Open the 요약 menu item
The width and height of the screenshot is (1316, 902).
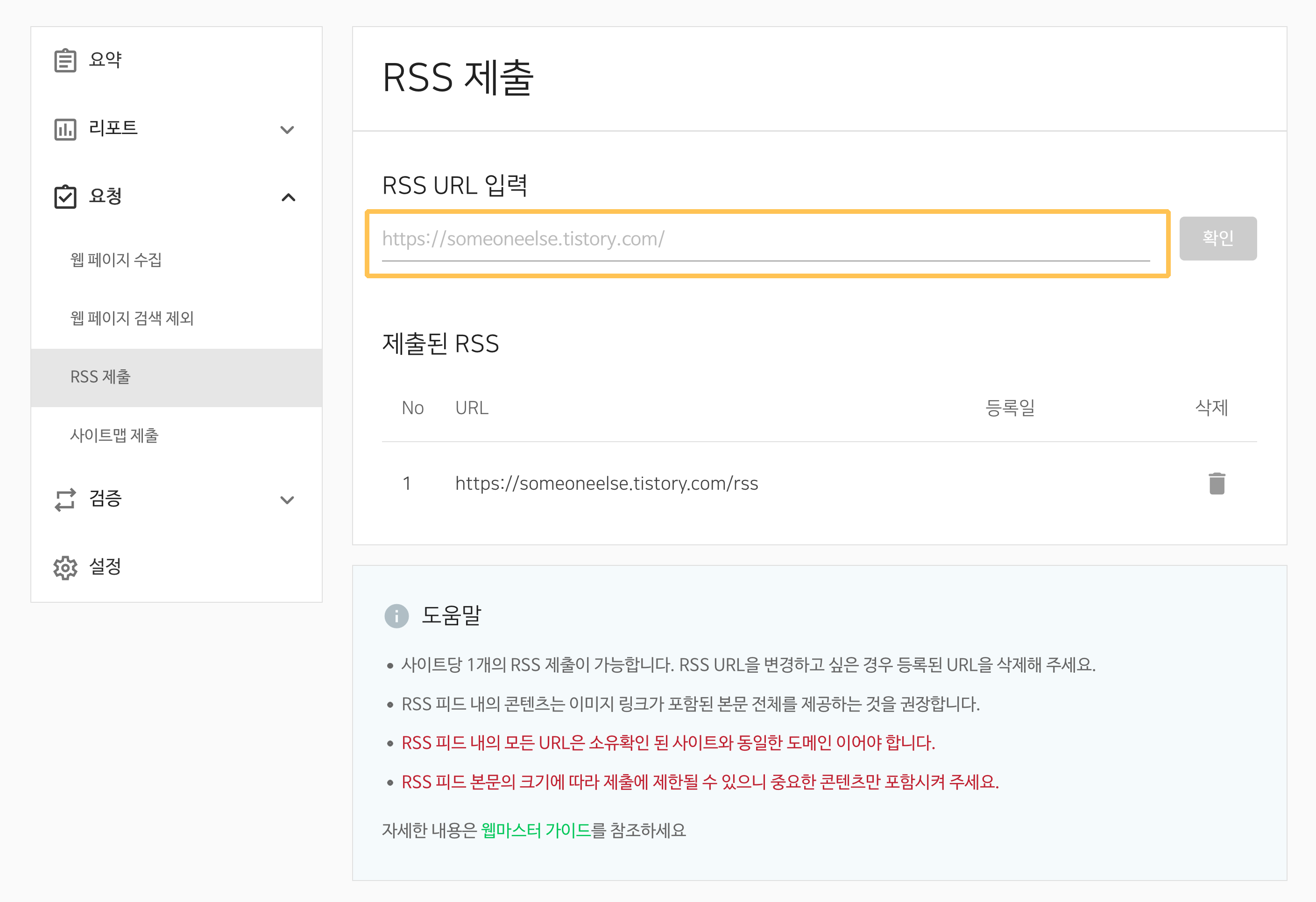pos(106,59)
